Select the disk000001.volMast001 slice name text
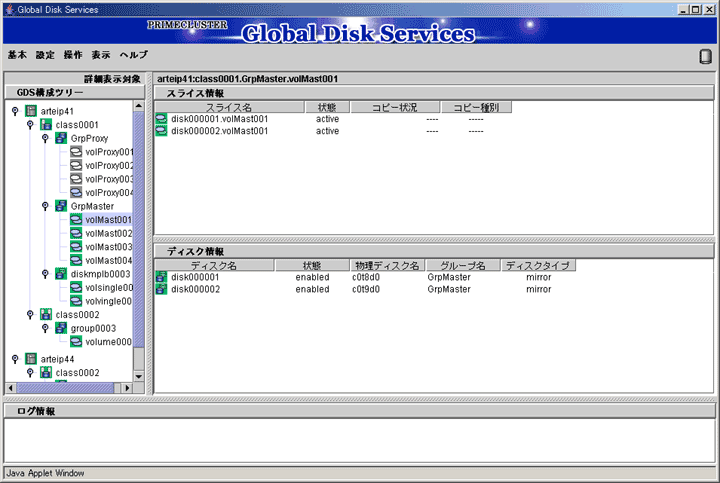The width and height of the screenshot is (720, 483). (x=219, y=119)
